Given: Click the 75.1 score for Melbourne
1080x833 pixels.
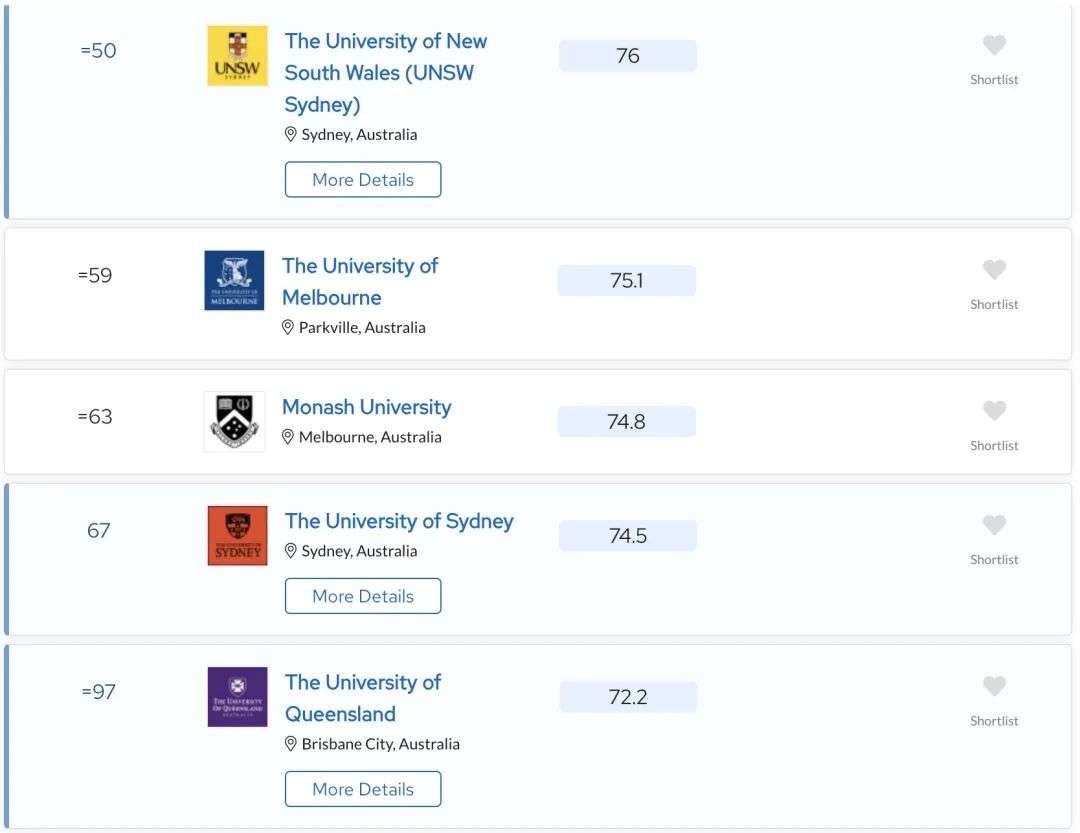Looking at the screenshot, I should (x=627, y=280).
